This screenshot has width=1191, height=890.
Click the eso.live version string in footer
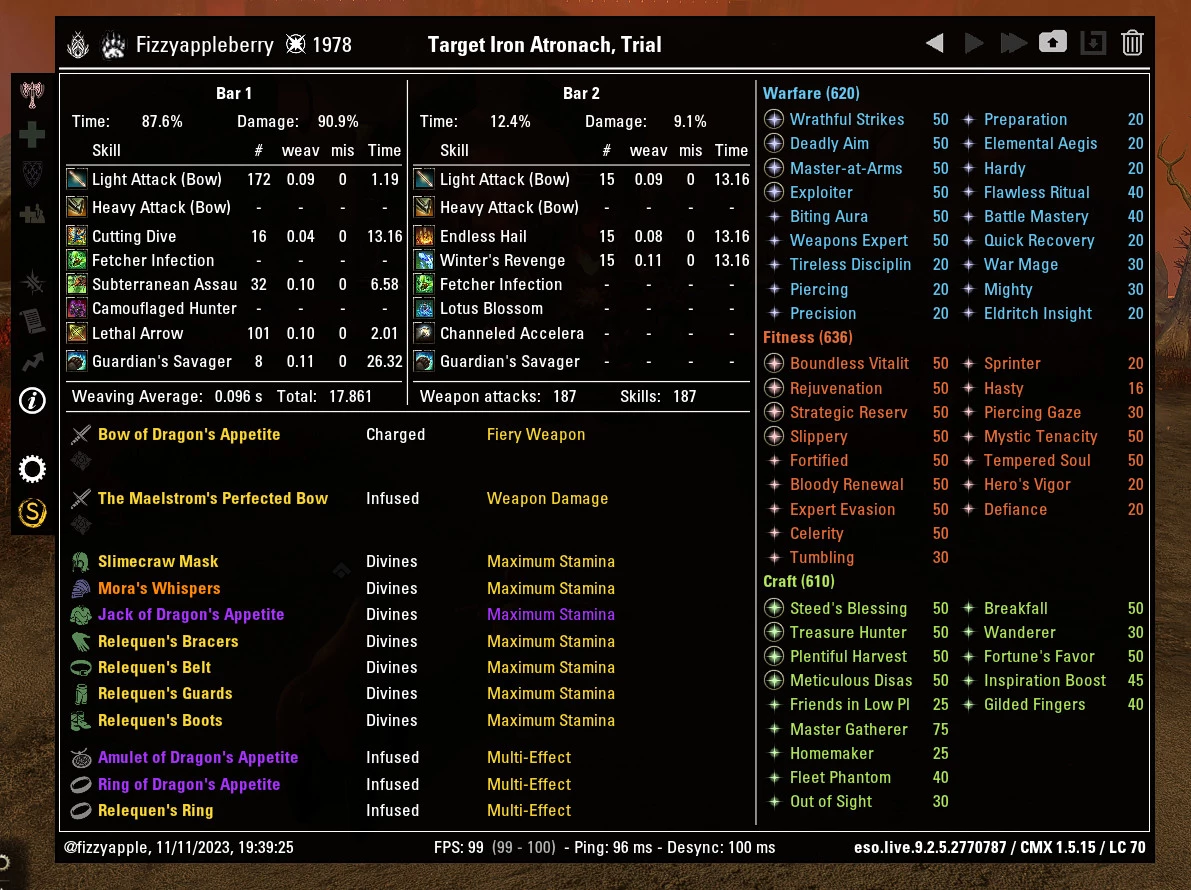pyautogui.click(x=999, y=847)
